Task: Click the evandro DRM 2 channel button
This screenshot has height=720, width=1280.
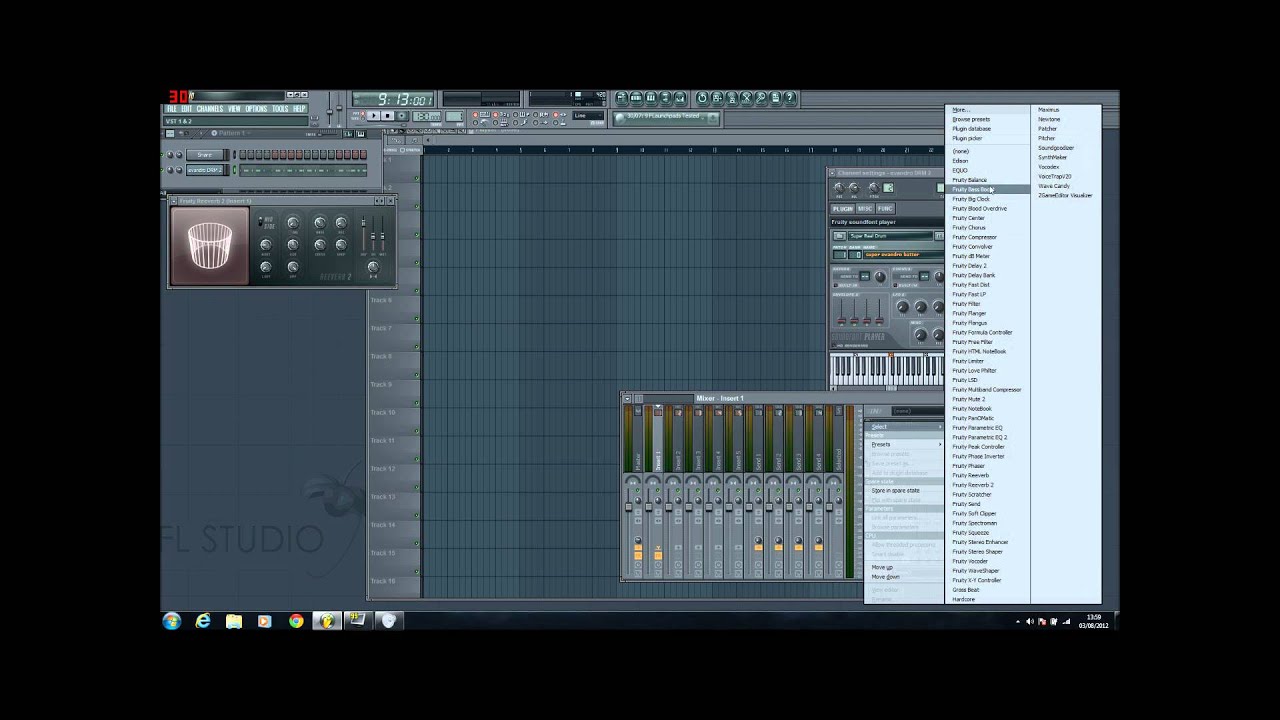Action: click(x=205, y=170)
